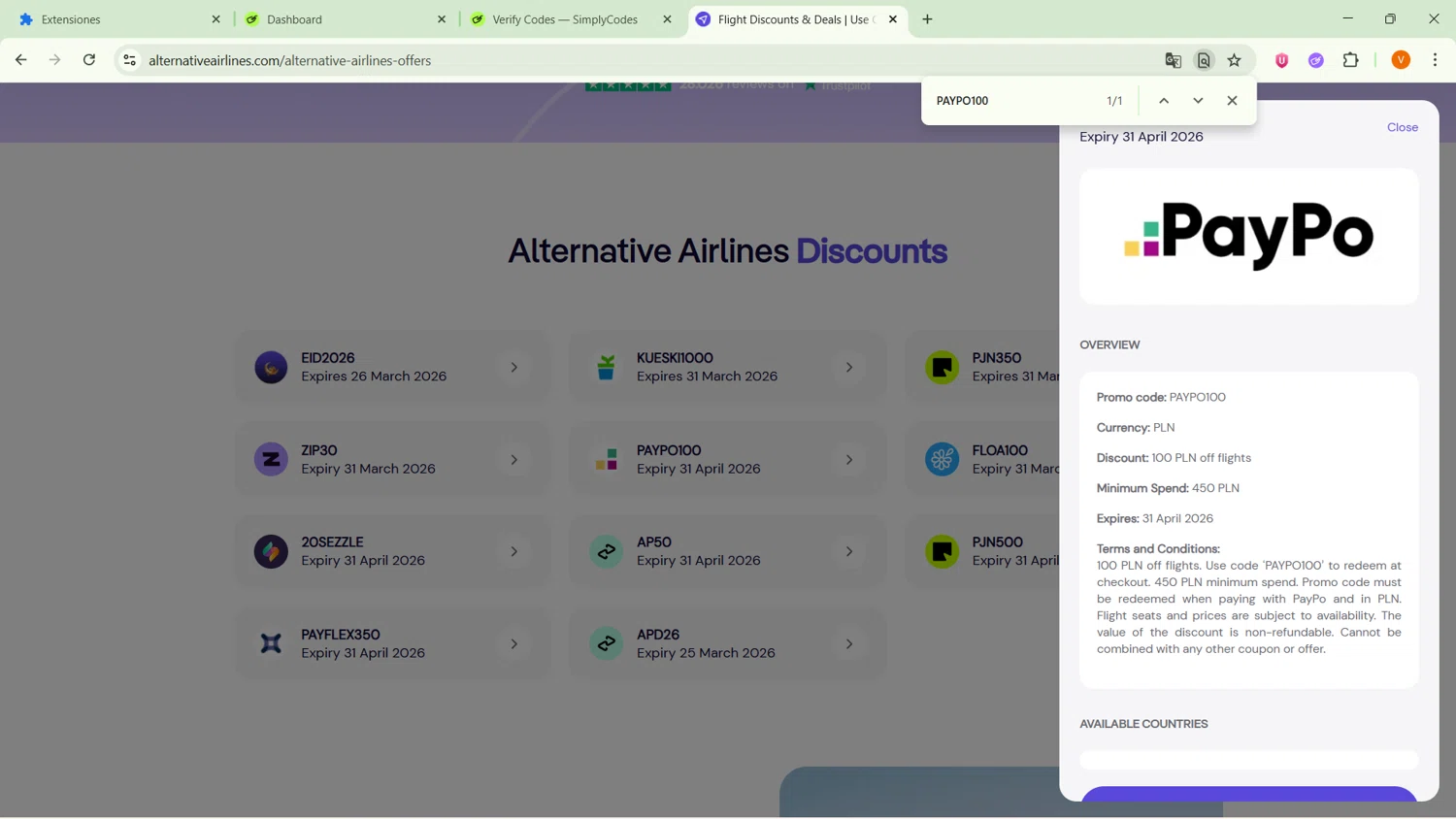Select the PAYFLEX350 discount card
The width and height of the screenshot is (1456, 819).
(392, 644)
